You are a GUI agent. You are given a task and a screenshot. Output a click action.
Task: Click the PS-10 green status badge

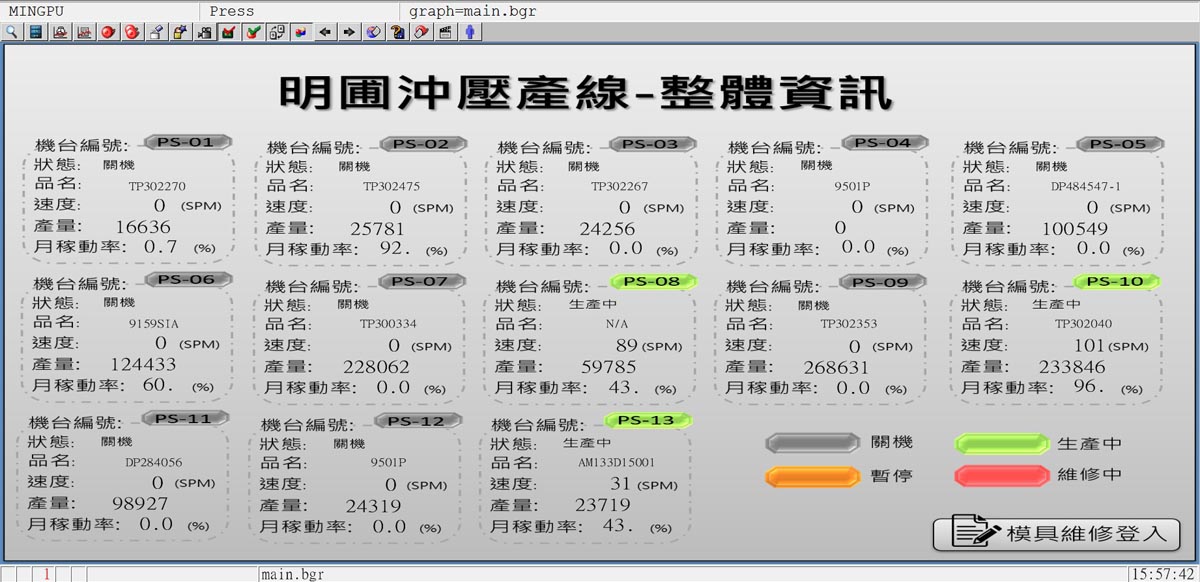pos(1116,281)
